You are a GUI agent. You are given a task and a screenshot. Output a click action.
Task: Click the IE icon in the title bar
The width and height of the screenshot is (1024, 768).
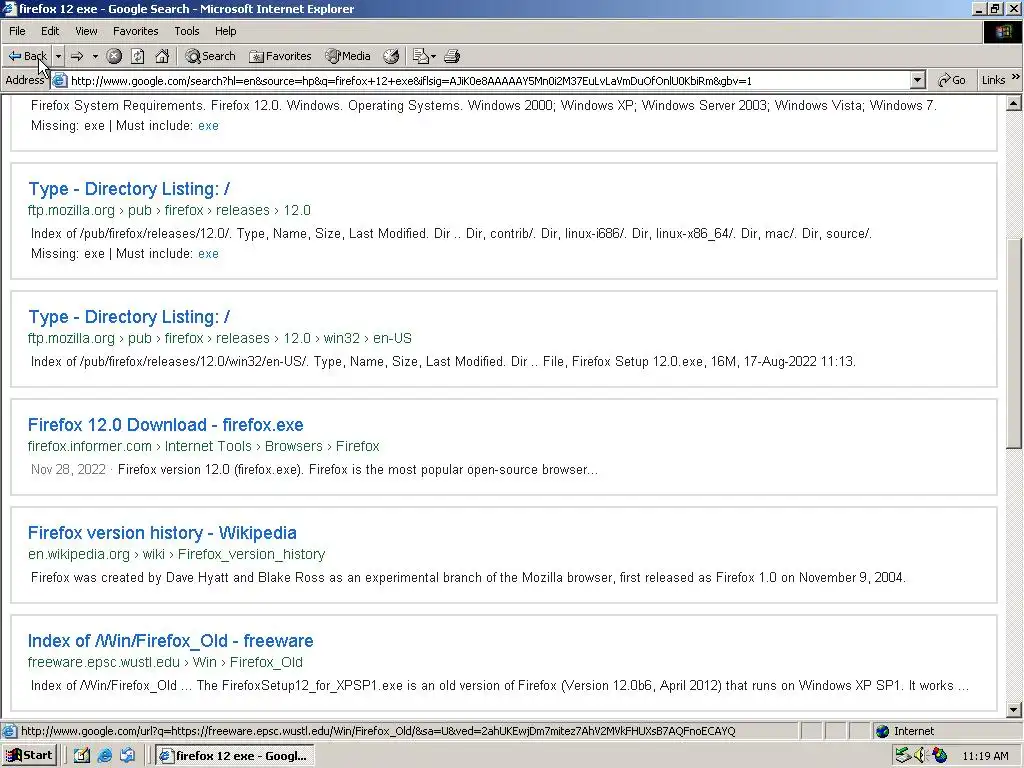point(9,8)
